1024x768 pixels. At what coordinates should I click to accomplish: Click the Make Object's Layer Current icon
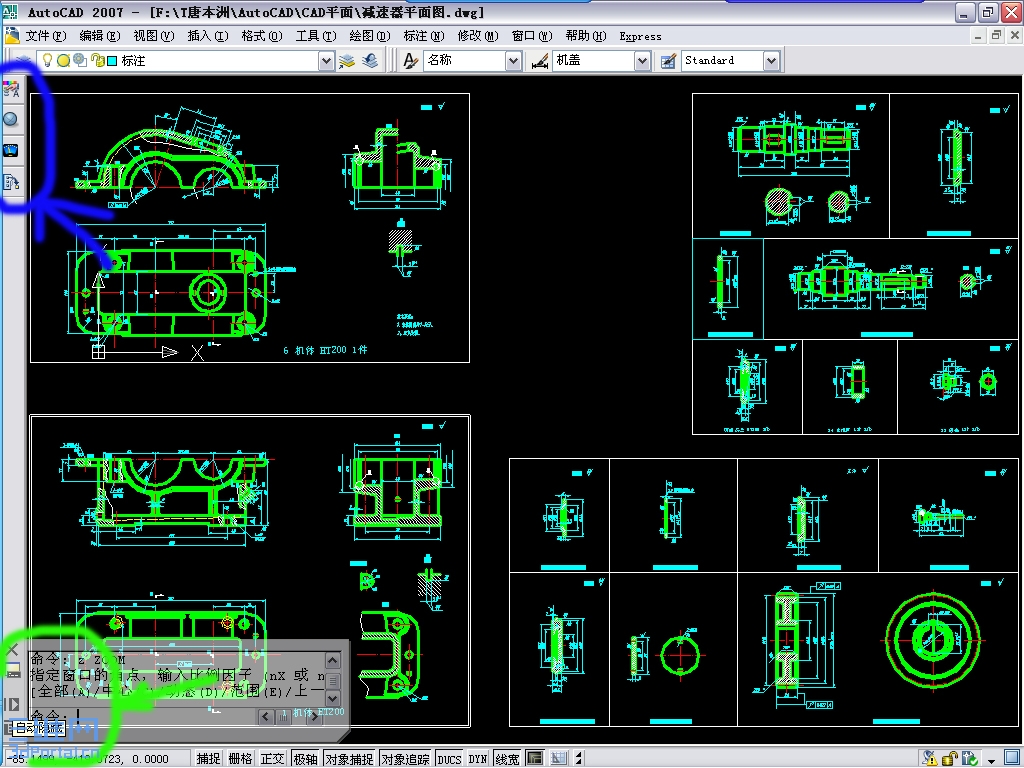tap(347, 60)
